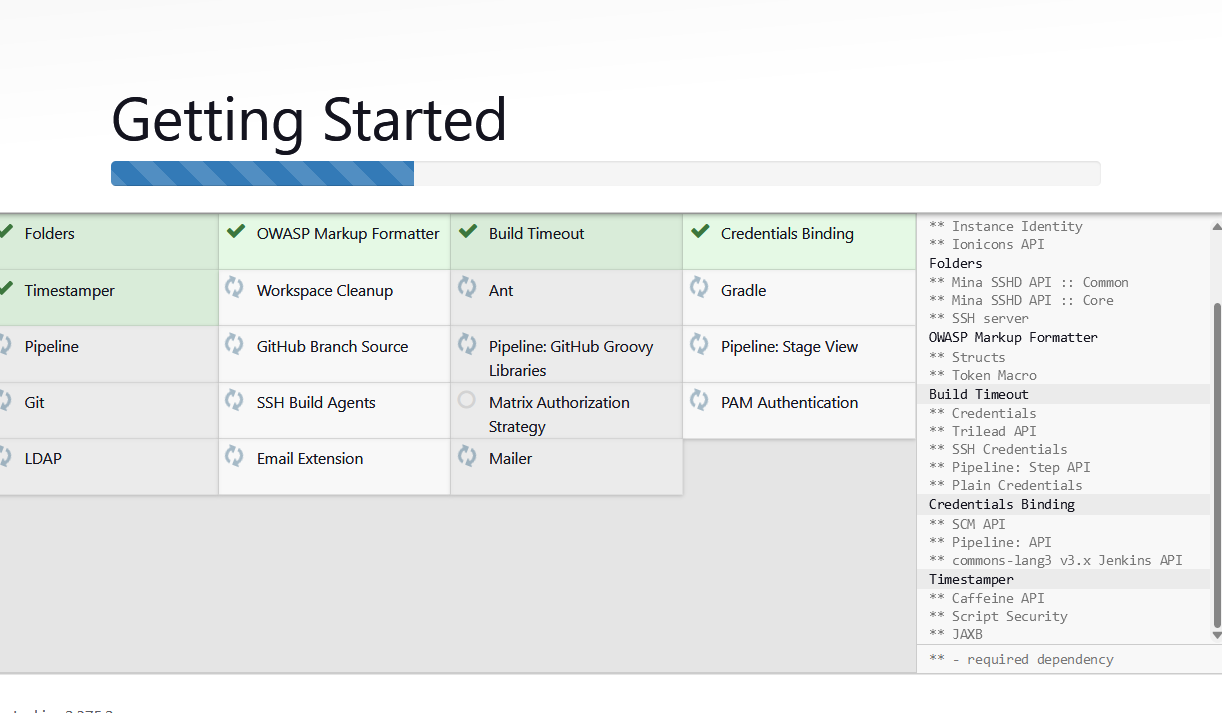1222x713 pixels.
Task: Click the spinner beside PAM Authentication
Action: point(699,401)
